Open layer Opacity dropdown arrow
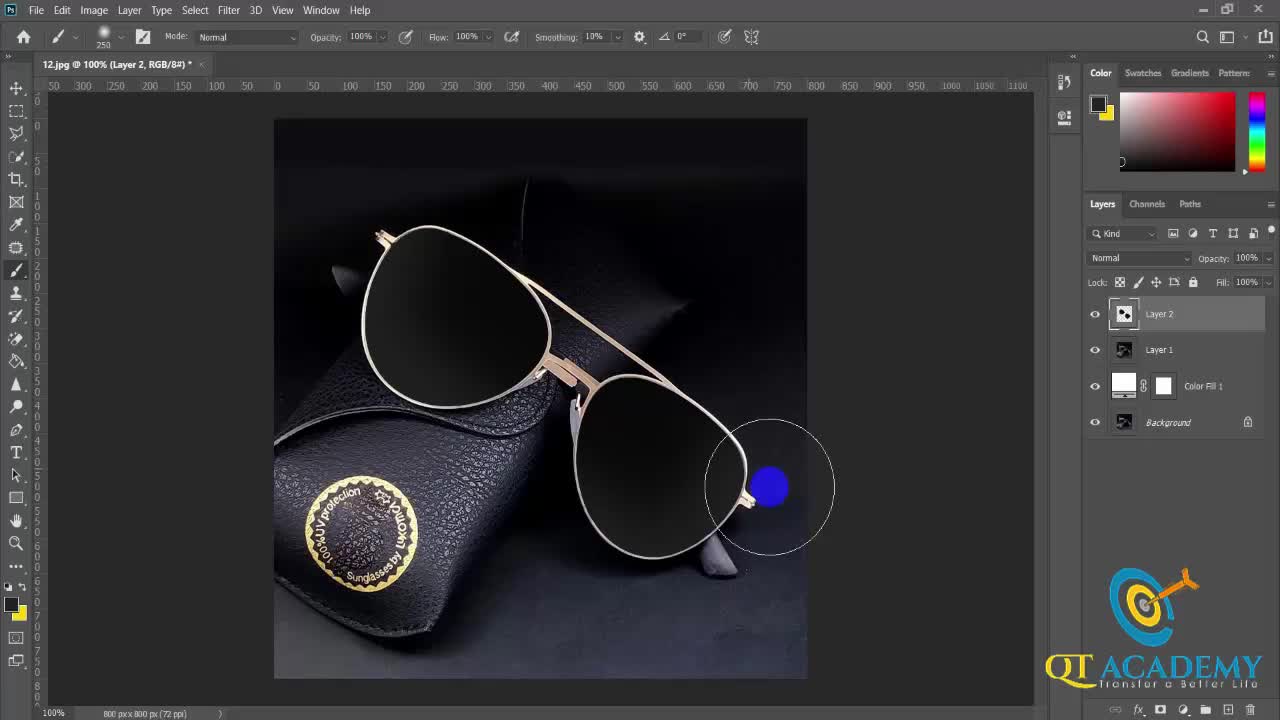Image resolution: width=1280 pixels, height=720 pixels. point(1268,258)
